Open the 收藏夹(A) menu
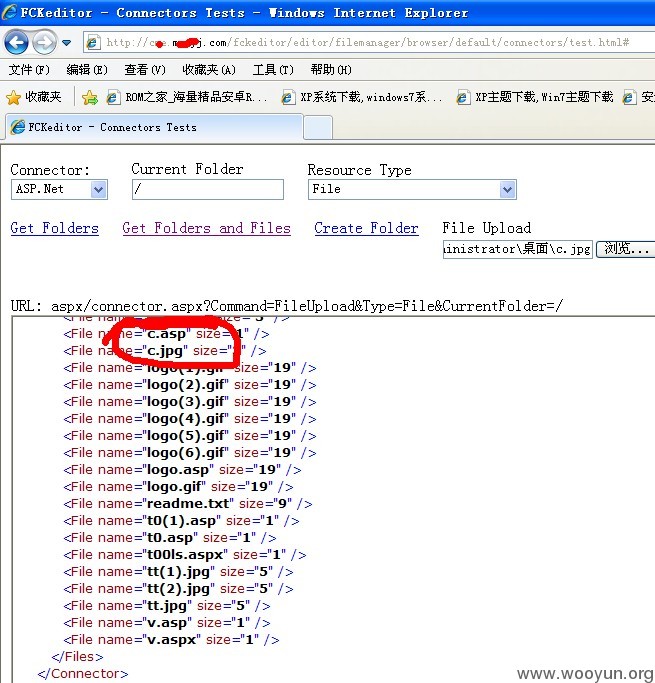 tap(209, 70)
